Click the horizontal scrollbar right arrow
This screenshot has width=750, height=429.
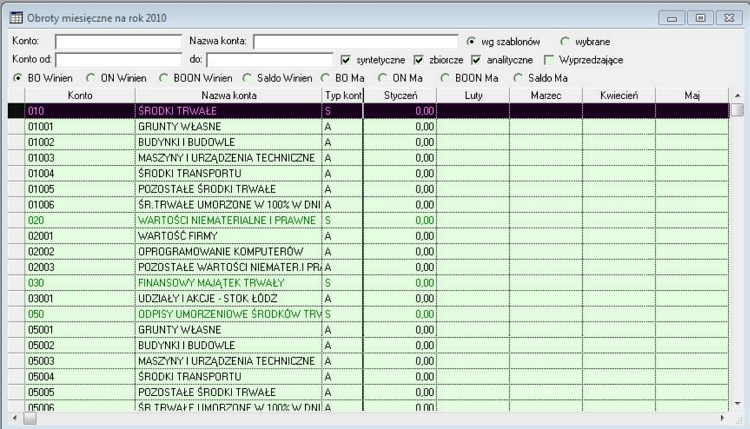tap(722, 418)
